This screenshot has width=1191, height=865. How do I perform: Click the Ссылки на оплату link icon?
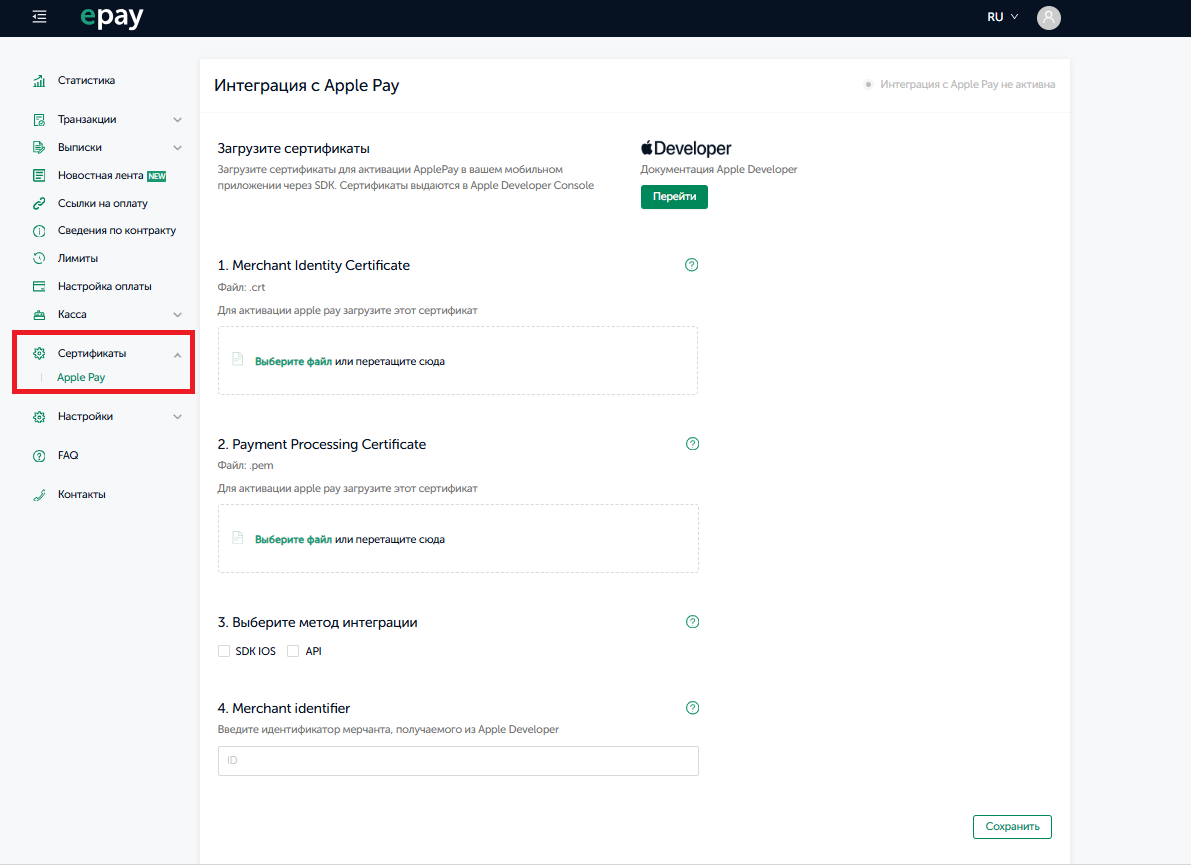pos(39,204)
